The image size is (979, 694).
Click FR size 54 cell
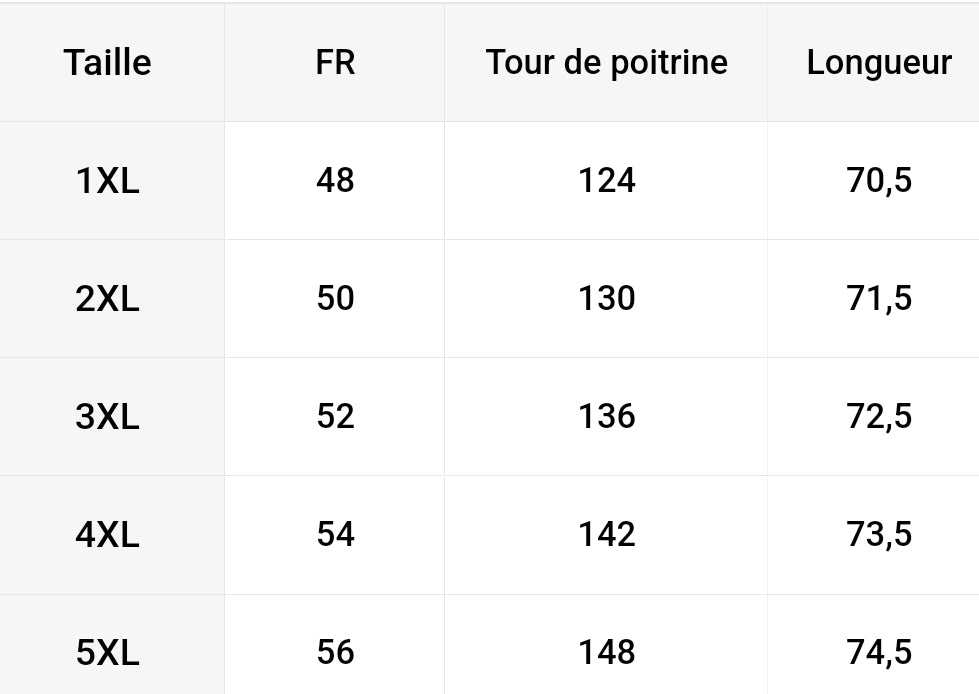pos(335,535)
